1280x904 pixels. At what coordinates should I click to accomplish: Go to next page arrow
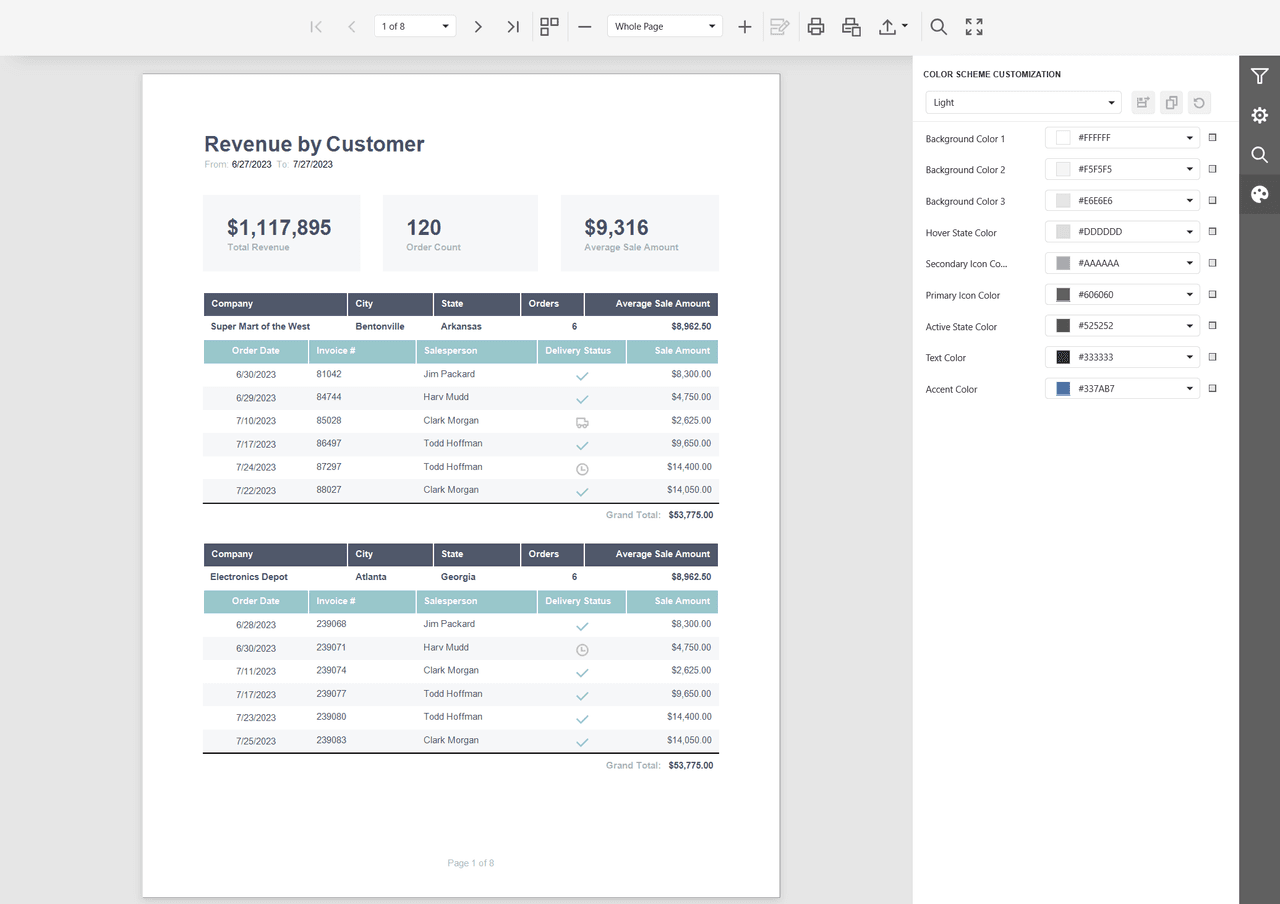(x=478, y=27)
